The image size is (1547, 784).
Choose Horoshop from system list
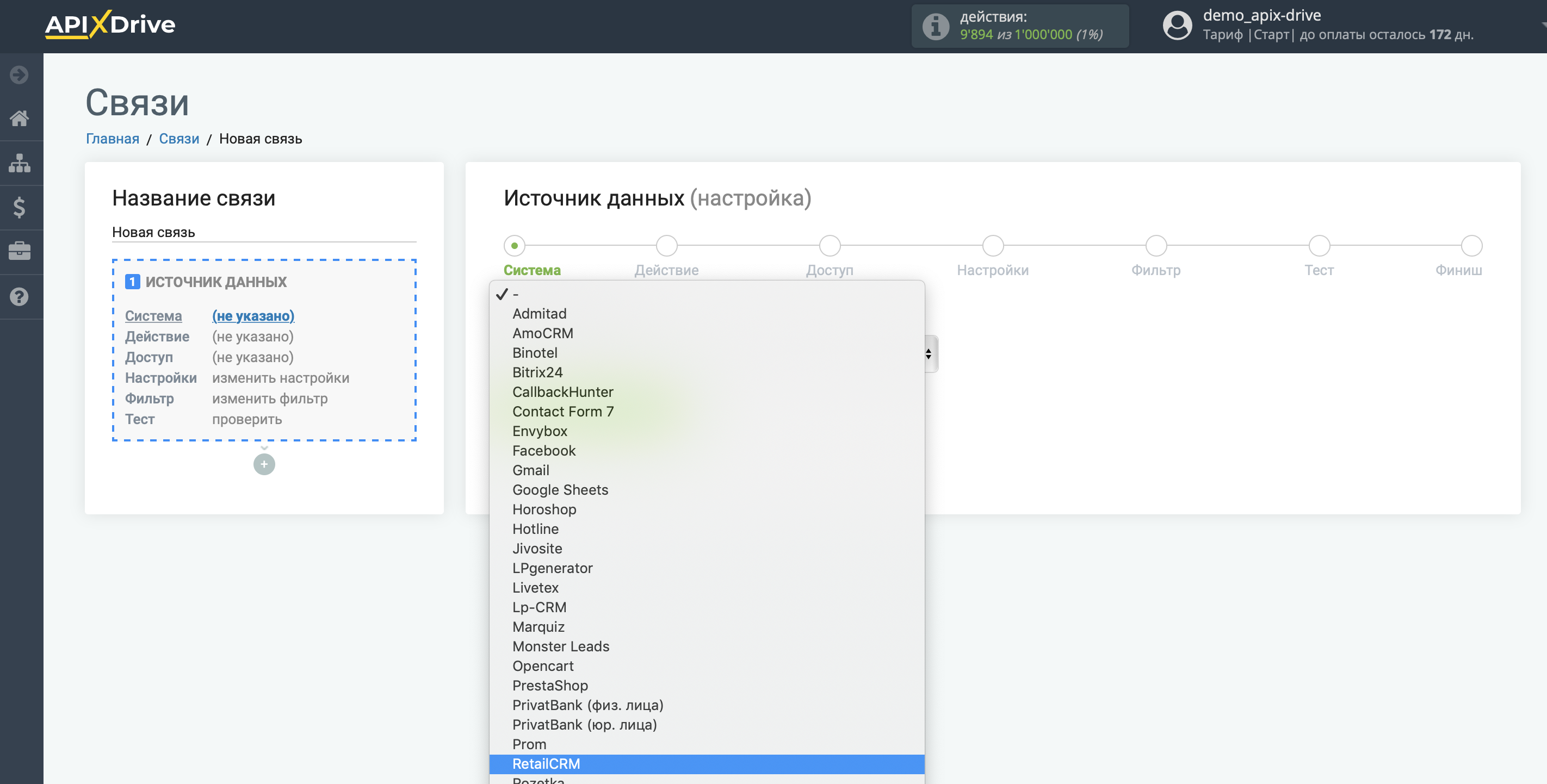click(707, 509)
